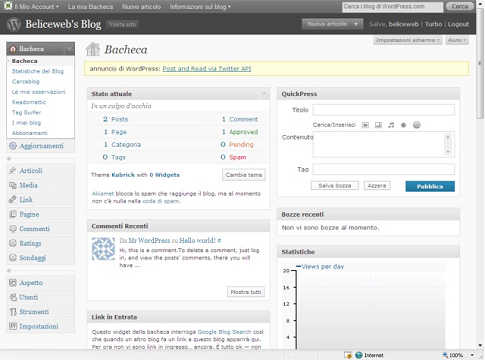Screen dimensions: 485x360
Task: Click the Pending comments link
Action: [x=241, y=144]
